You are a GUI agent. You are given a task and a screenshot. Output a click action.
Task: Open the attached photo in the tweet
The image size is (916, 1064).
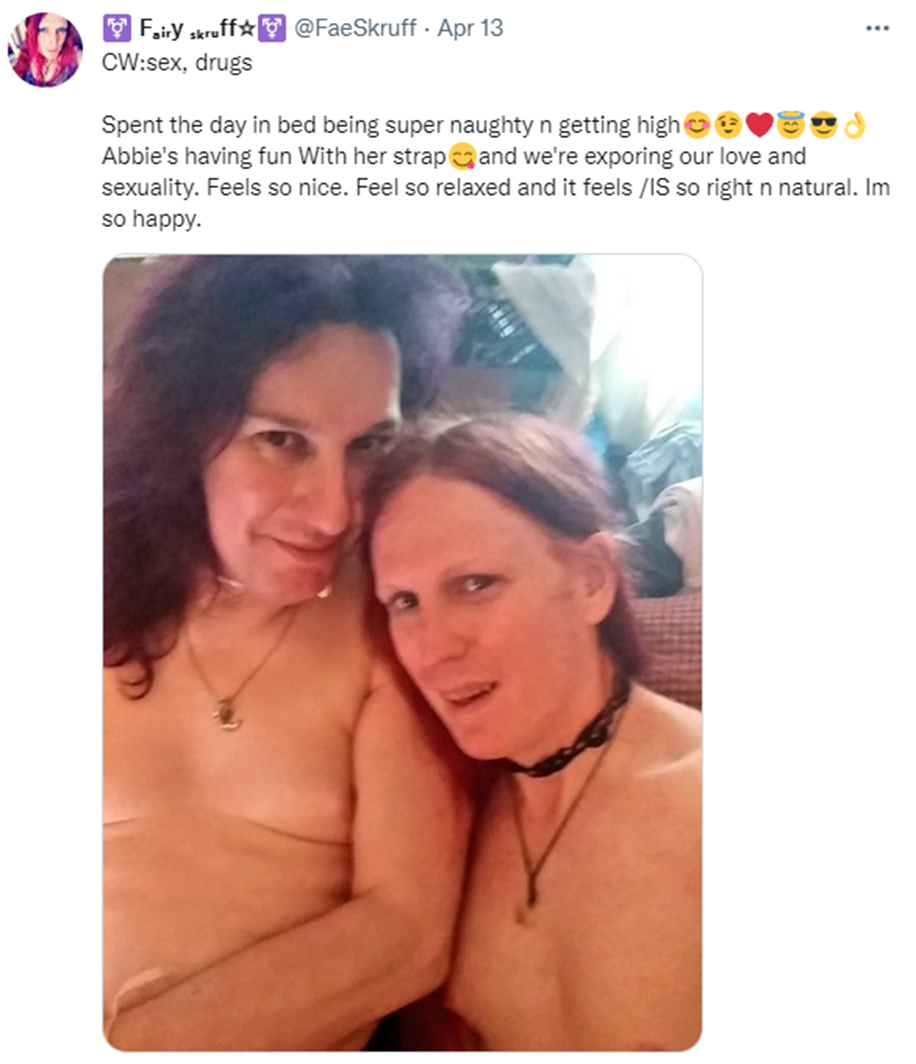pyautogui.click(x=402, y=653)
